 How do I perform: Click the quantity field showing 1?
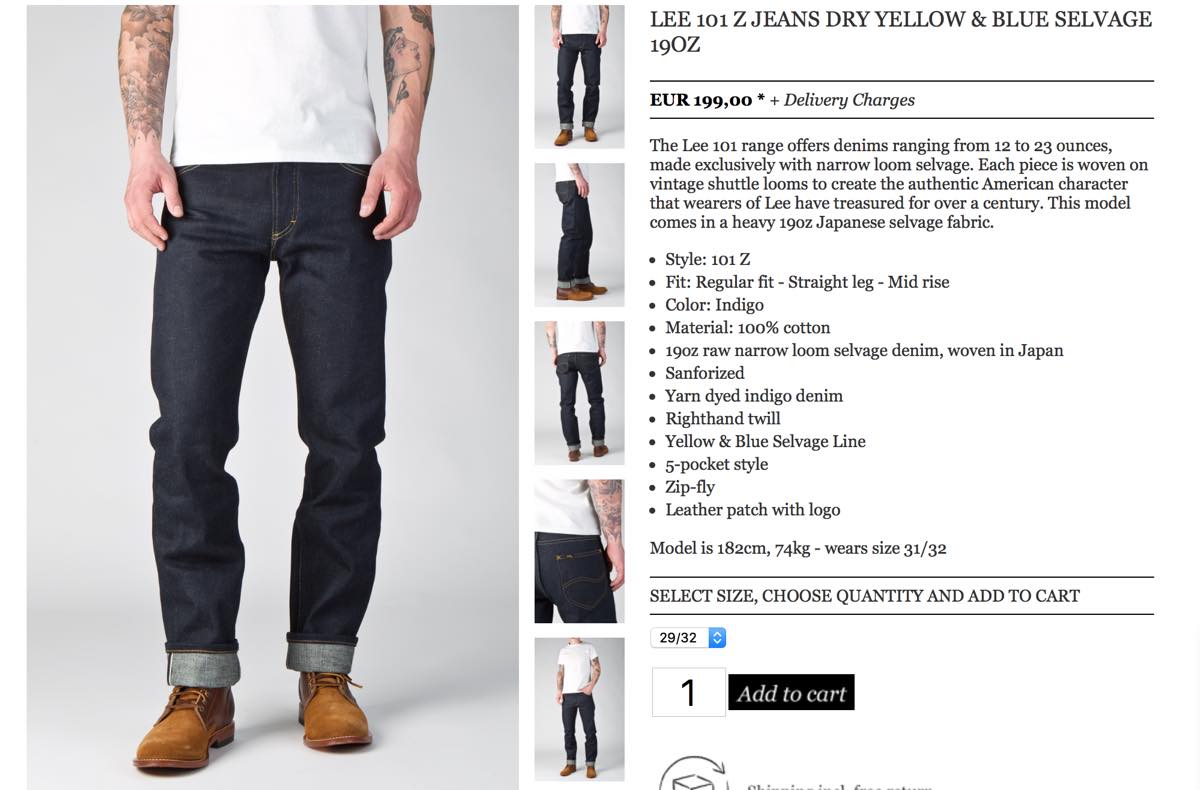(688, 692)
